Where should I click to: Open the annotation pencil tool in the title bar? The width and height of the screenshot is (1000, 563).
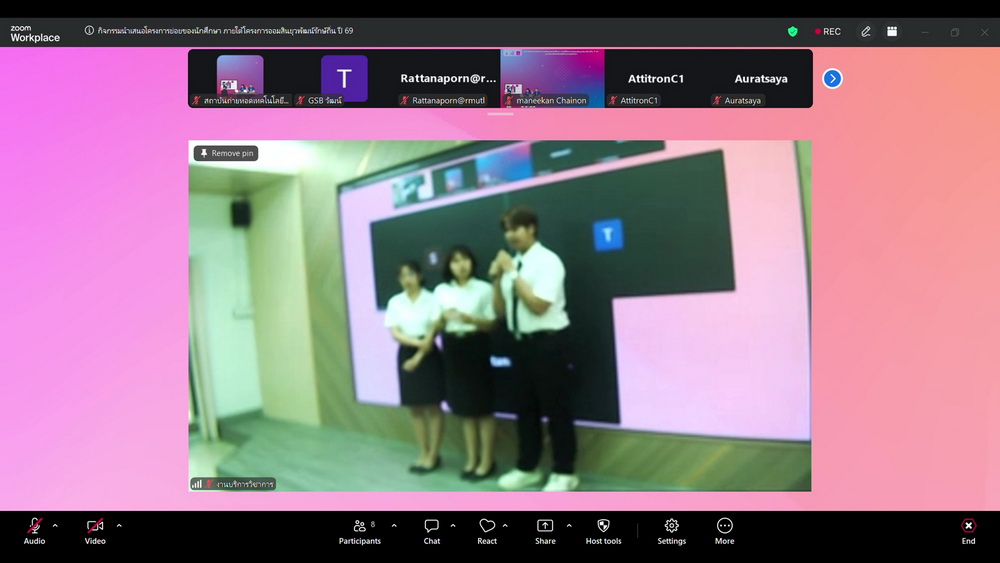[x=866, y=32]
